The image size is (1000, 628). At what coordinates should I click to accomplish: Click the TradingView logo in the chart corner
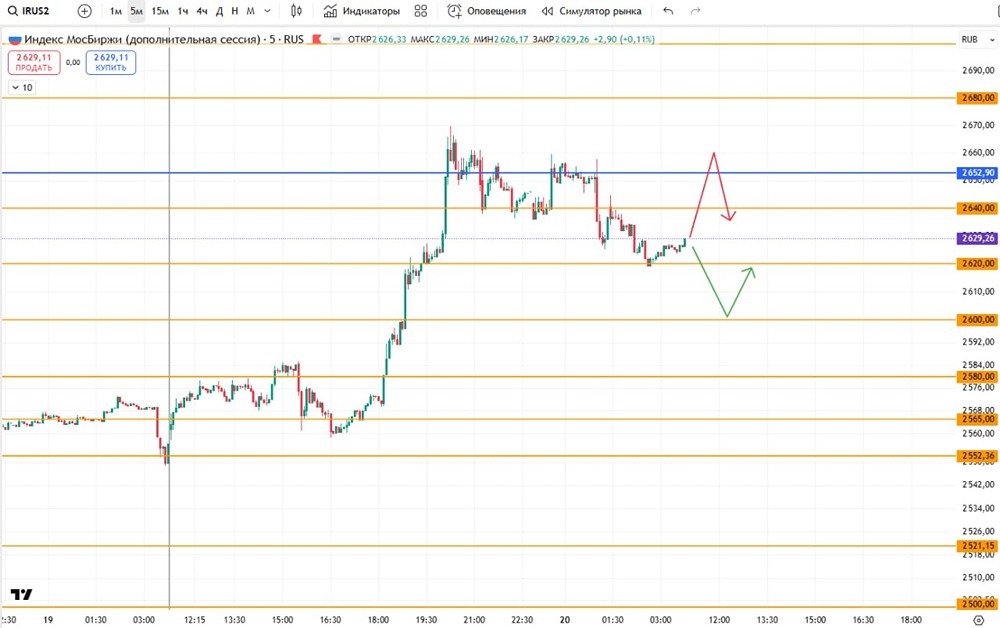[x=21, y=594]
